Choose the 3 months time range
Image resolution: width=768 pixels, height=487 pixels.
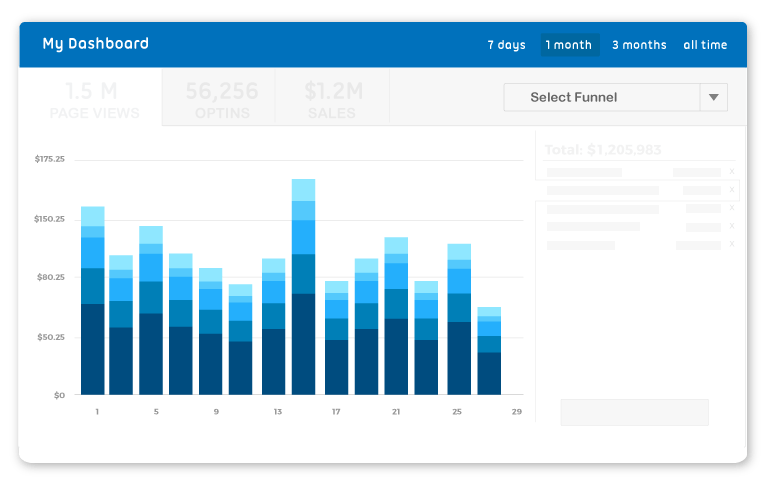[639, 45]
